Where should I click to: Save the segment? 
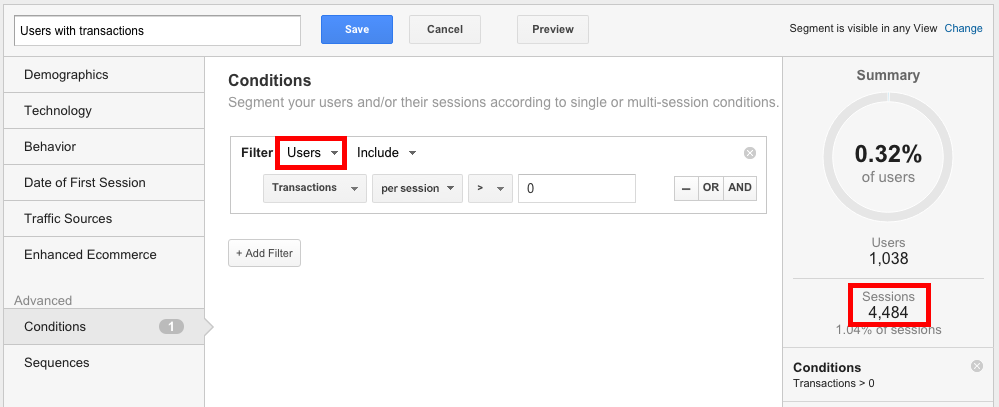coord(357,29)
